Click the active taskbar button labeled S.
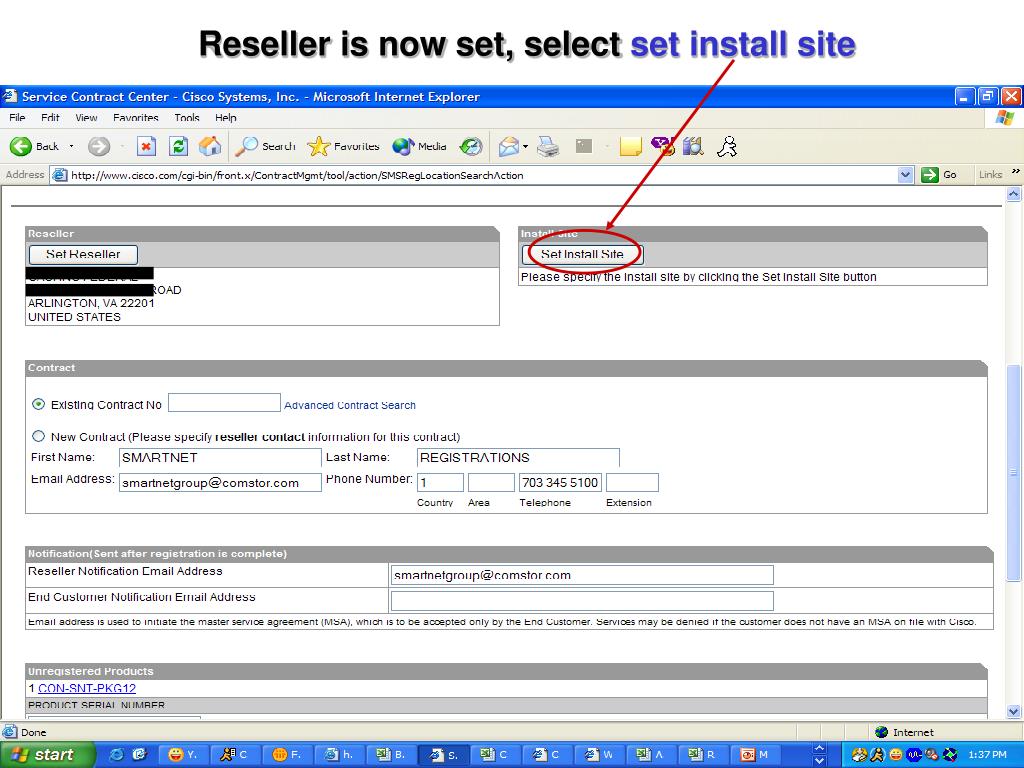The image size is (1024, 768). click(x=443, y=755)
